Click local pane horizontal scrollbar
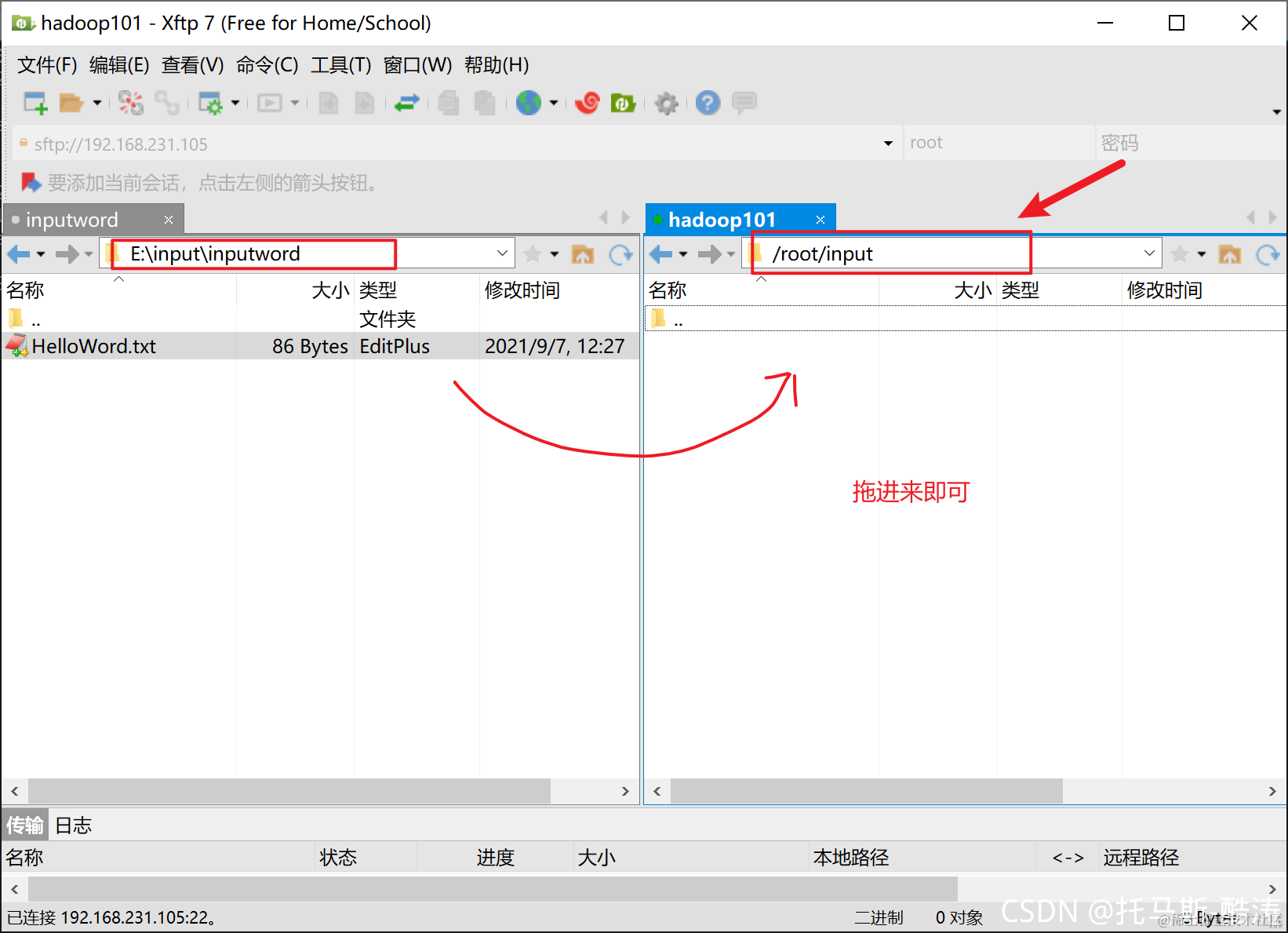The height and width of the screenshot is (933, 1288). [289, 791]
